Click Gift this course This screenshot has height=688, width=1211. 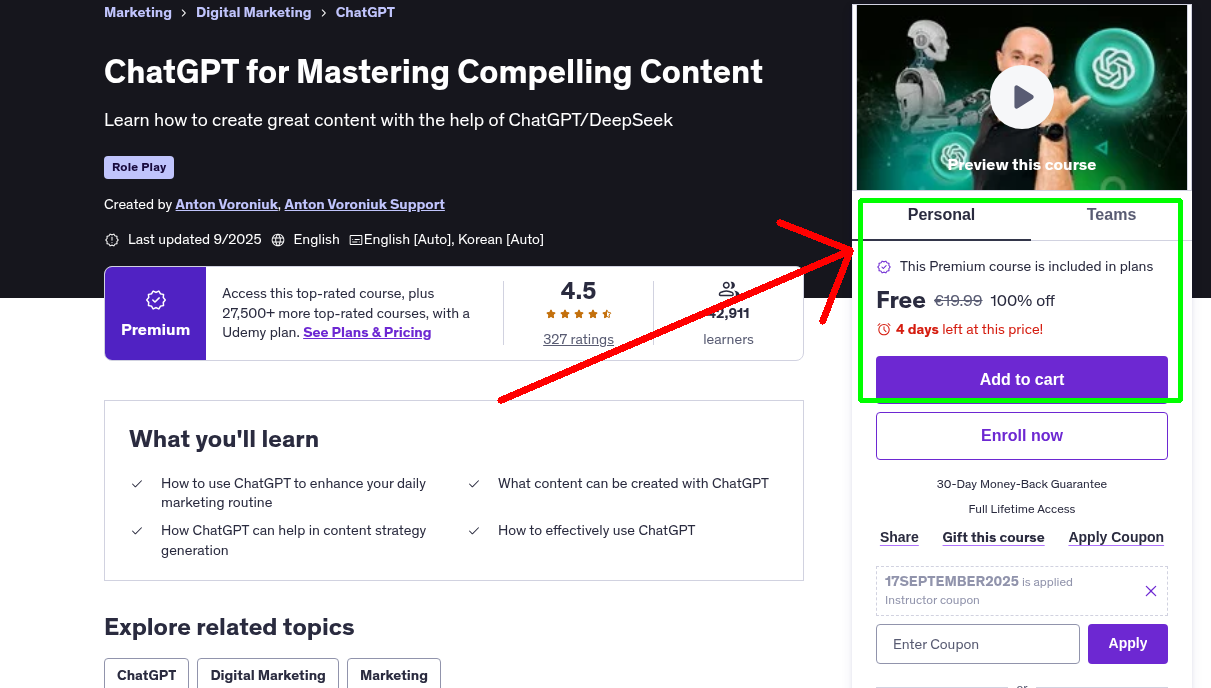pos(993,537)
